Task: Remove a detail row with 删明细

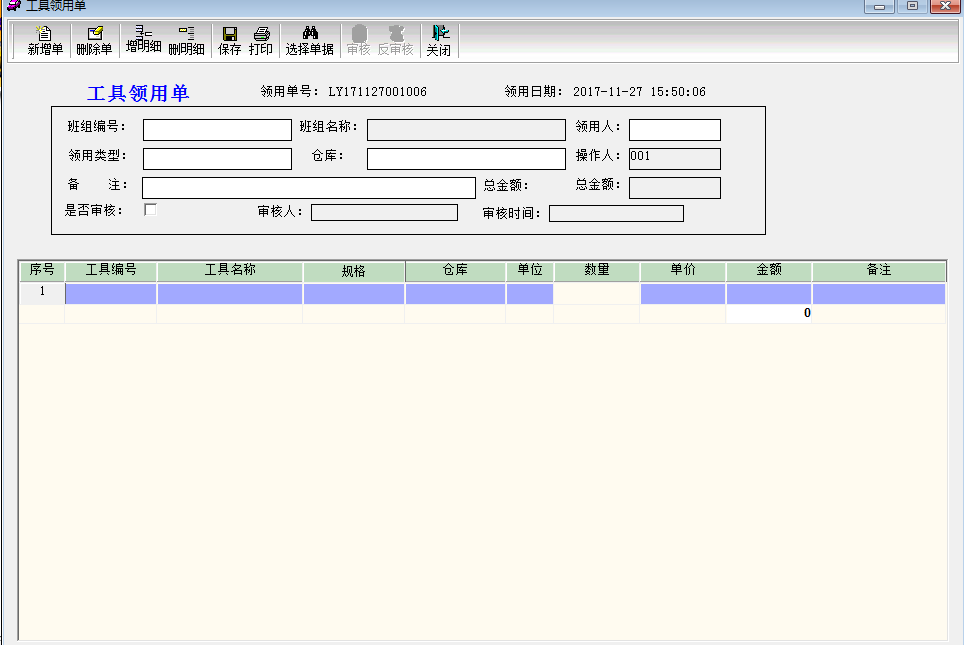Action: 186,41
